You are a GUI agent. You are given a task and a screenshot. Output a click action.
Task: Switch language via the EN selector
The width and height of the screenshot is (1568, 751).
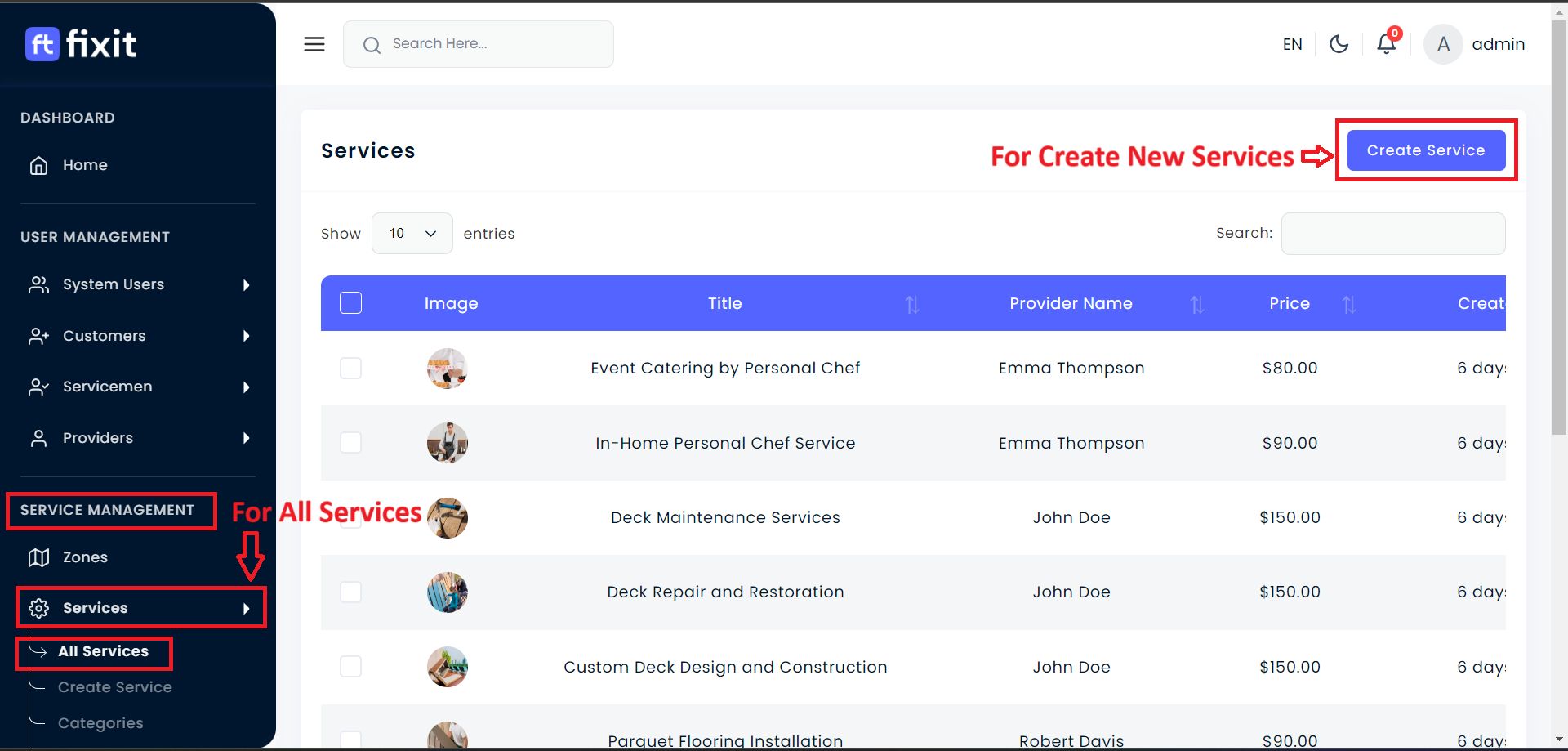1292,44
